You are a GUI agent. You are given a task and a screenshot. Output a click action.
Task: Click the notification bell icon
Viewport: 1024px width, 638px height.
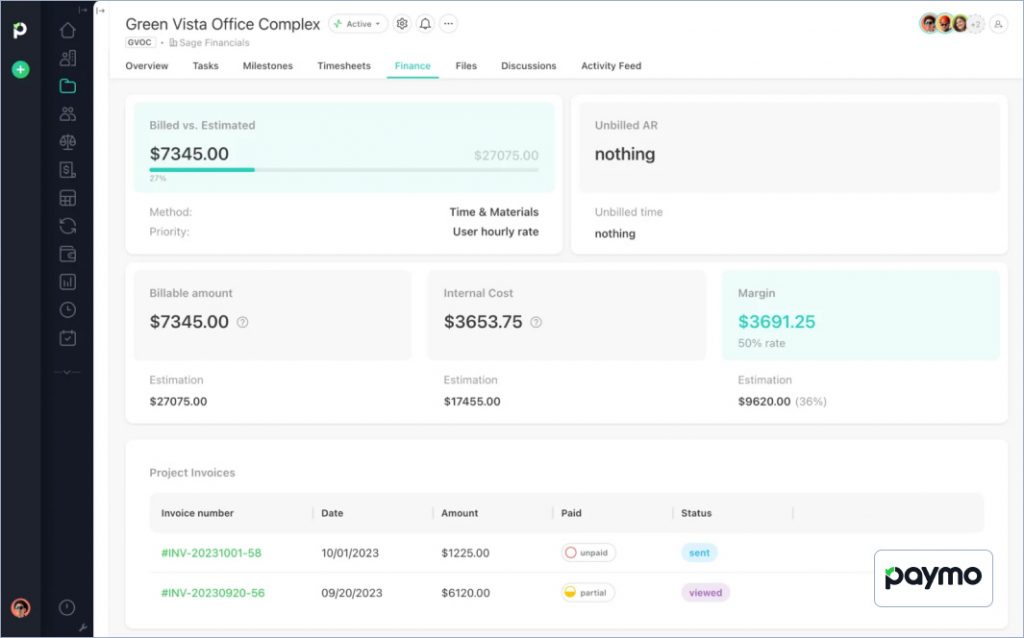point(425,24)
